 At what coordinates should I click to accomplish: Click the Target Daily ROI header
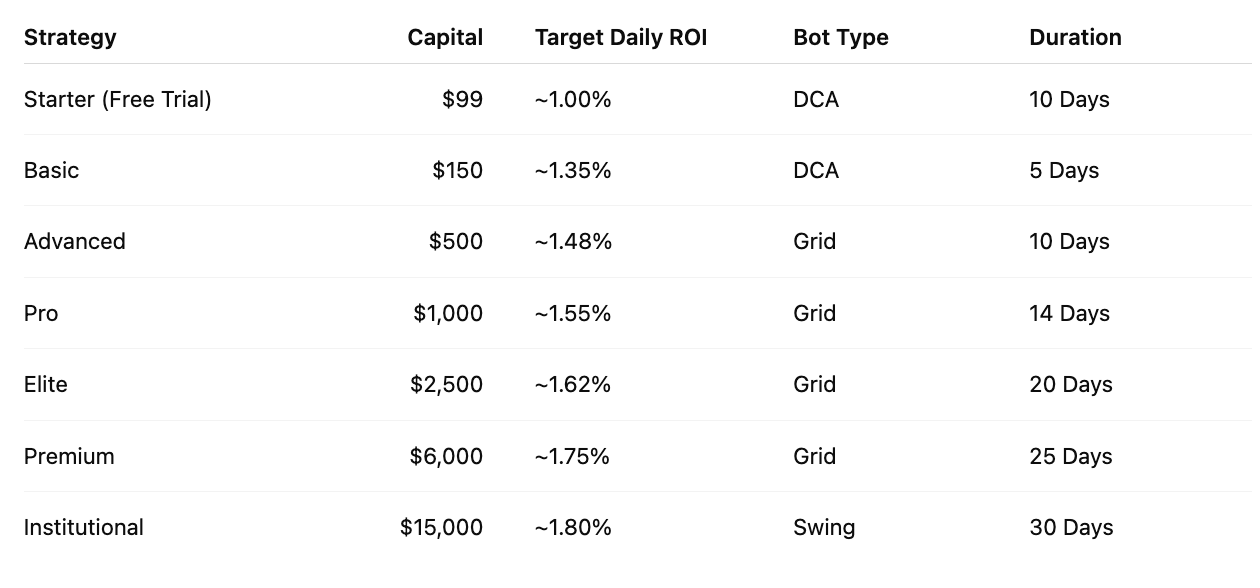click(621, 38)
